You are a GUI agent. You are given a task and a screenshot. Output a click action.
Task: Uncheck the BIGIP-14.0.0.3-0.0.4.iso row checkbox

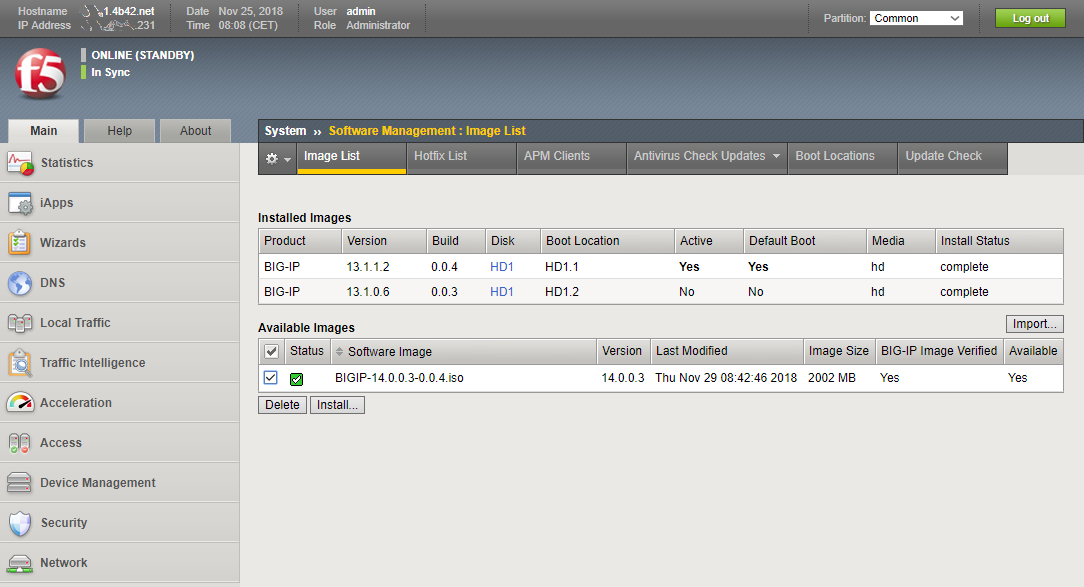point(271,378)
